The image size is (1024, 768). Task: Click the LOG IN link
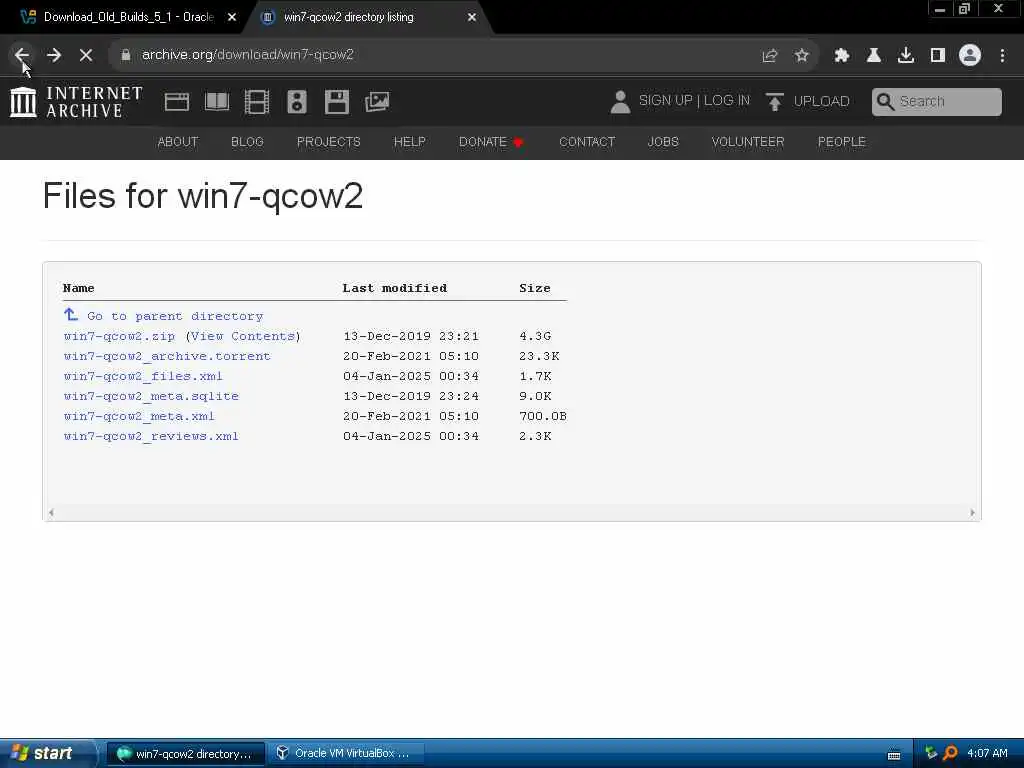tap(727, 101)
